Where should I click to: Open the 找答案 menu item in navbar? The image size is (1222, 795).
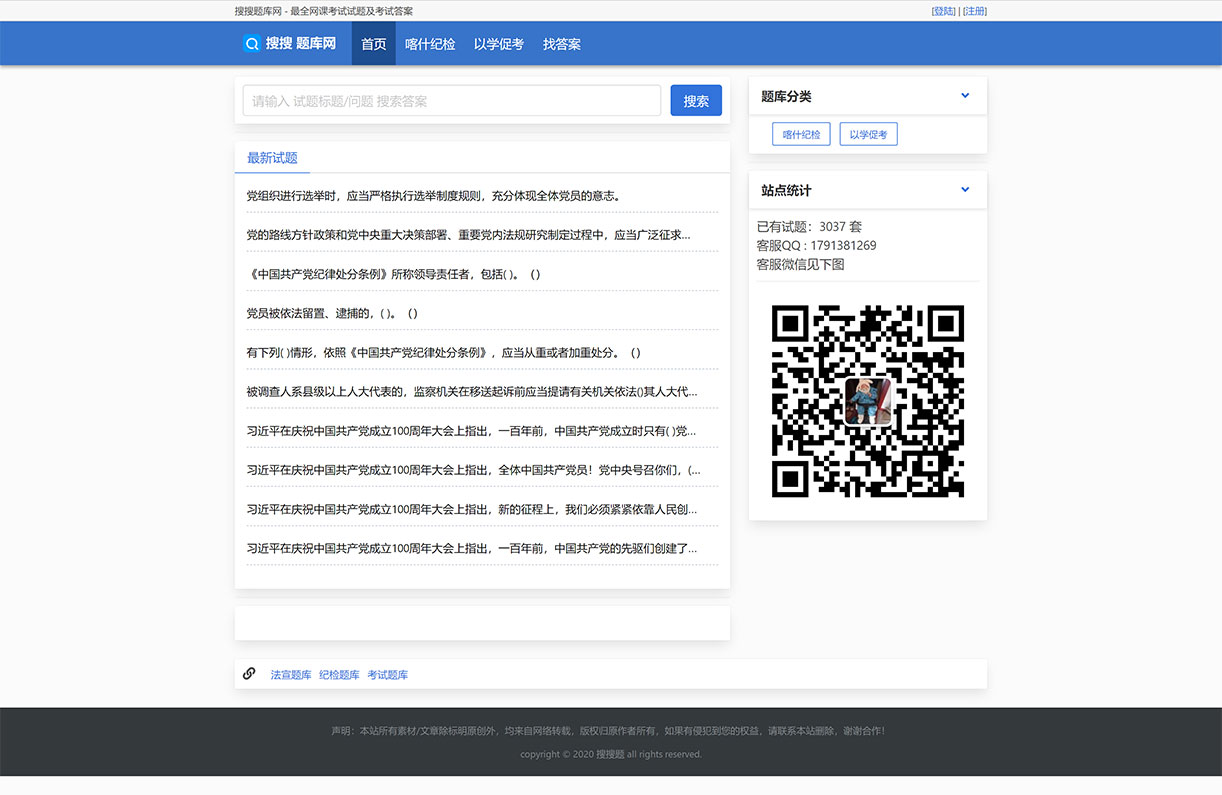[561, 43]
